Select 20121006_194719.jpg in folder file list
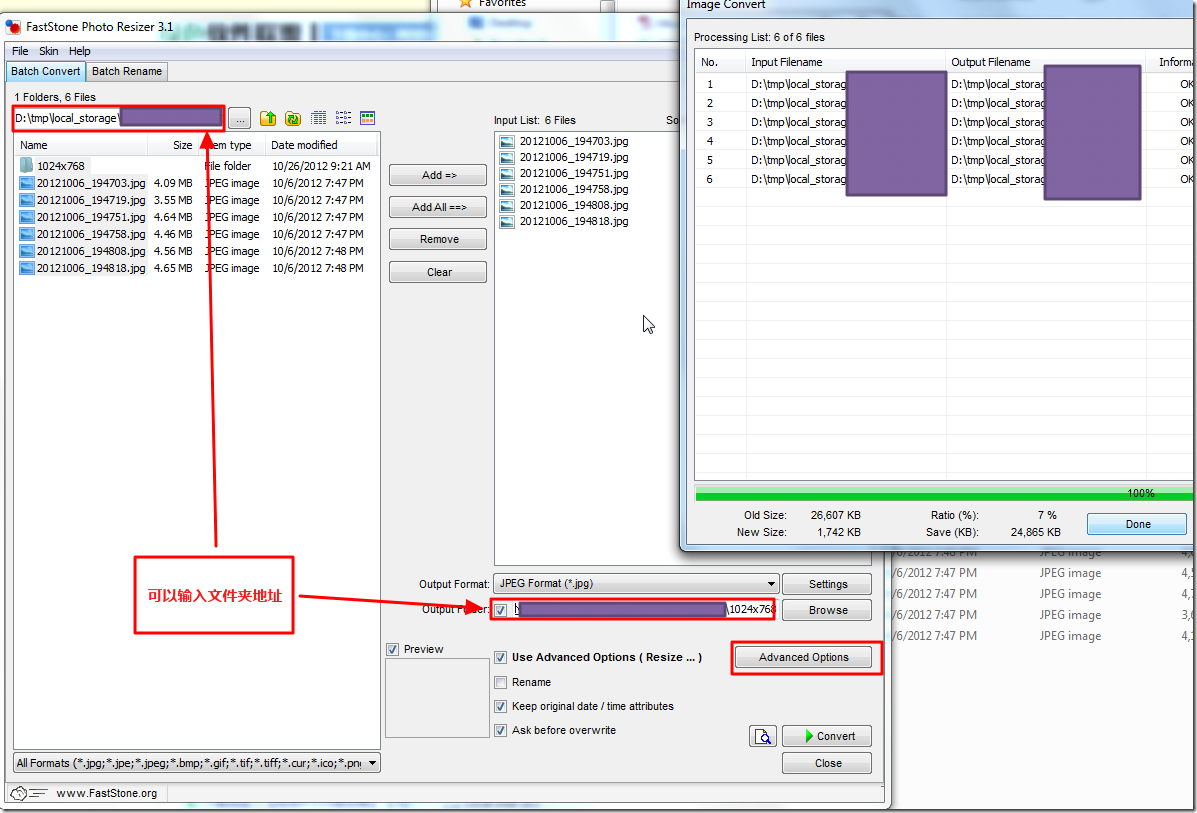The image size is (1197, 813). [82, 200]
